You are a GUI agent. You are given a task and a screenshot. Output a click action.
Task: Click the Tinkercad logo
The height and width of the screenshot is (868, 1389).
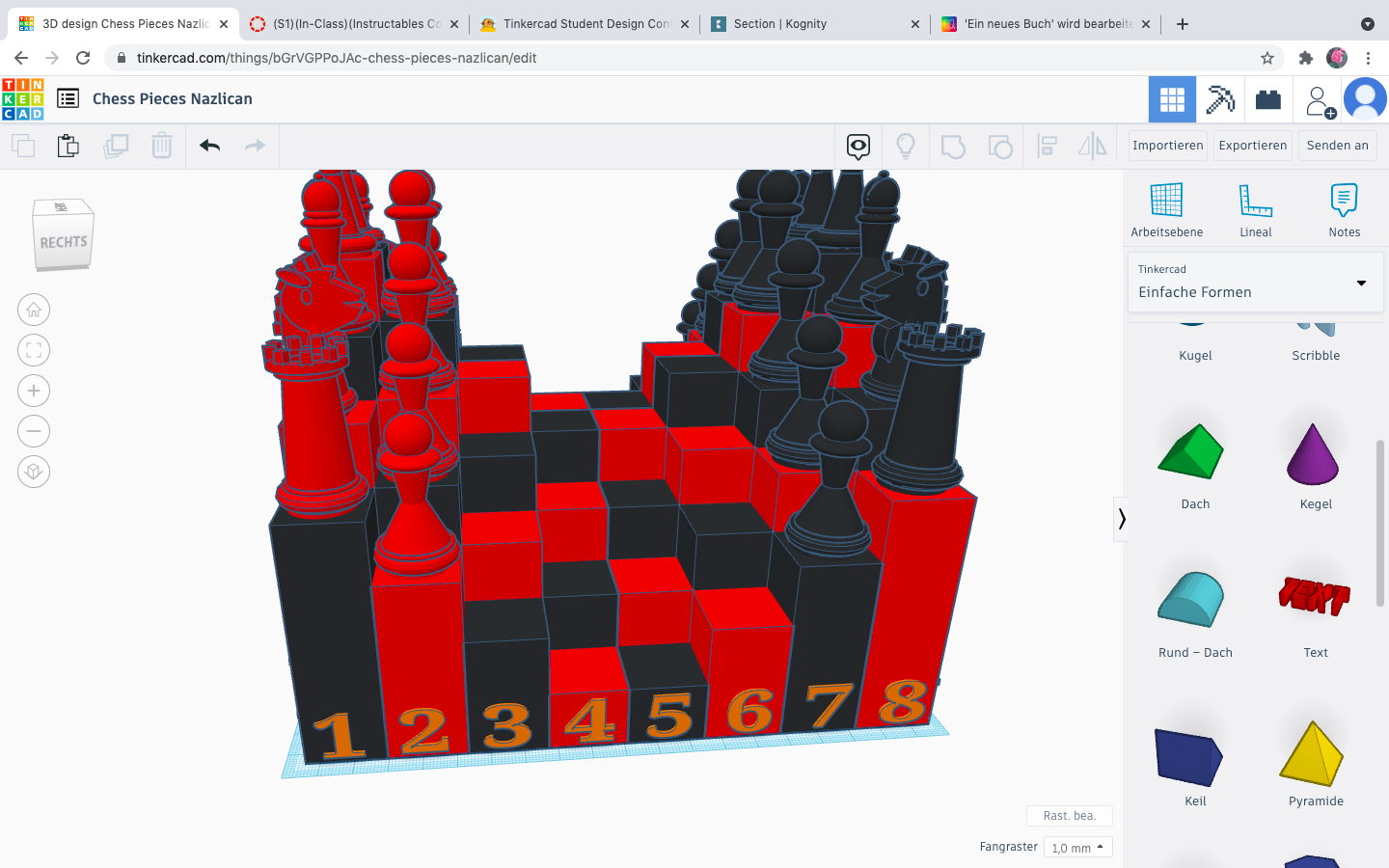pos(23,99)
